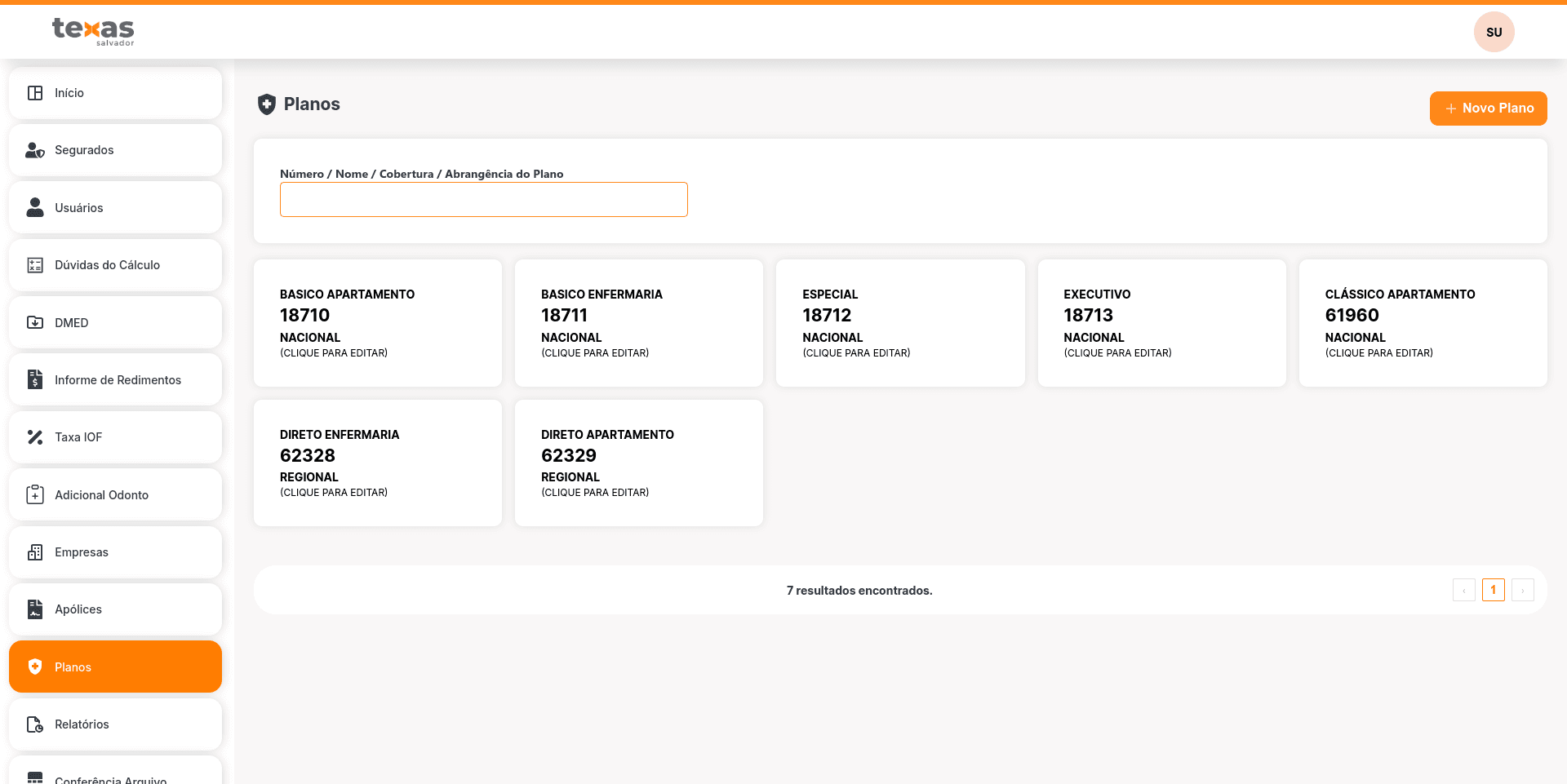1567x784 pixels.
Task: Go to next page arrow in pagination
Action: 1522,590
